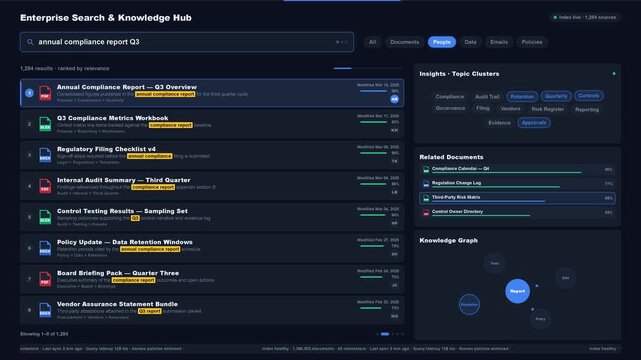
Task: Click the XLSX icon of Control Testing Results
Action: tap(45, 217)
